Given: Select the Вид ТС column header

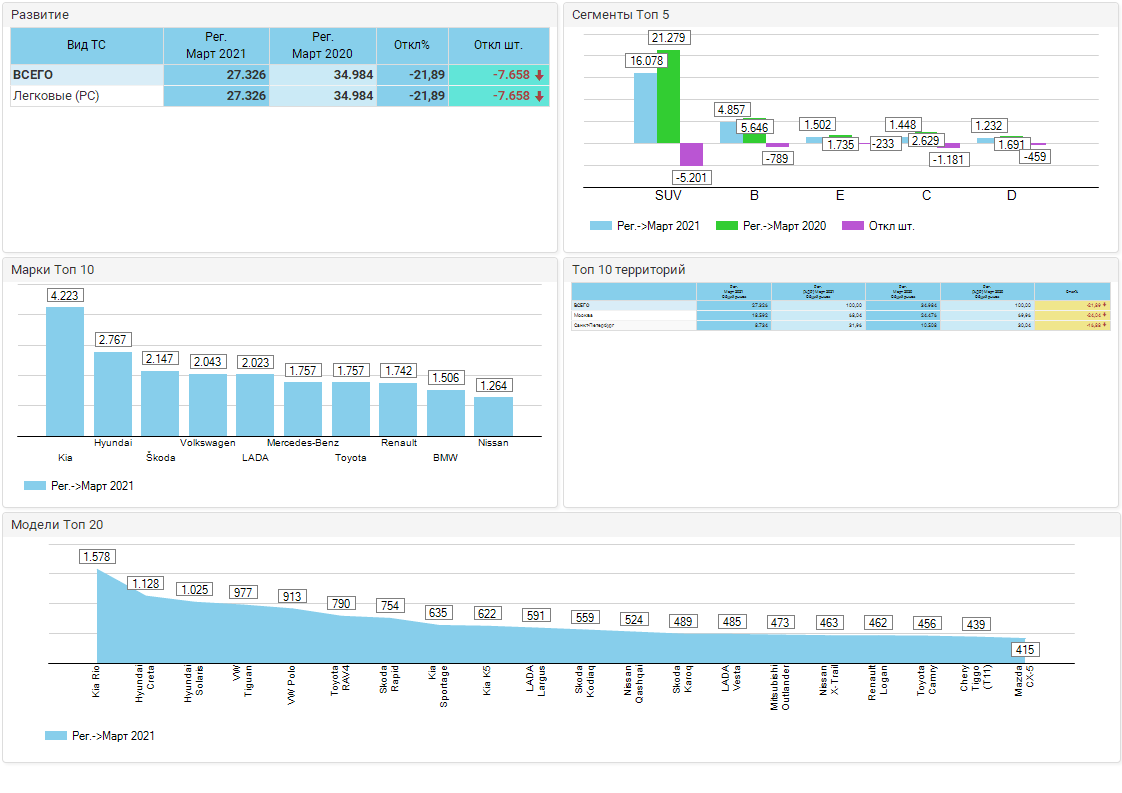Looking at the screenshot, I should 86,45.
